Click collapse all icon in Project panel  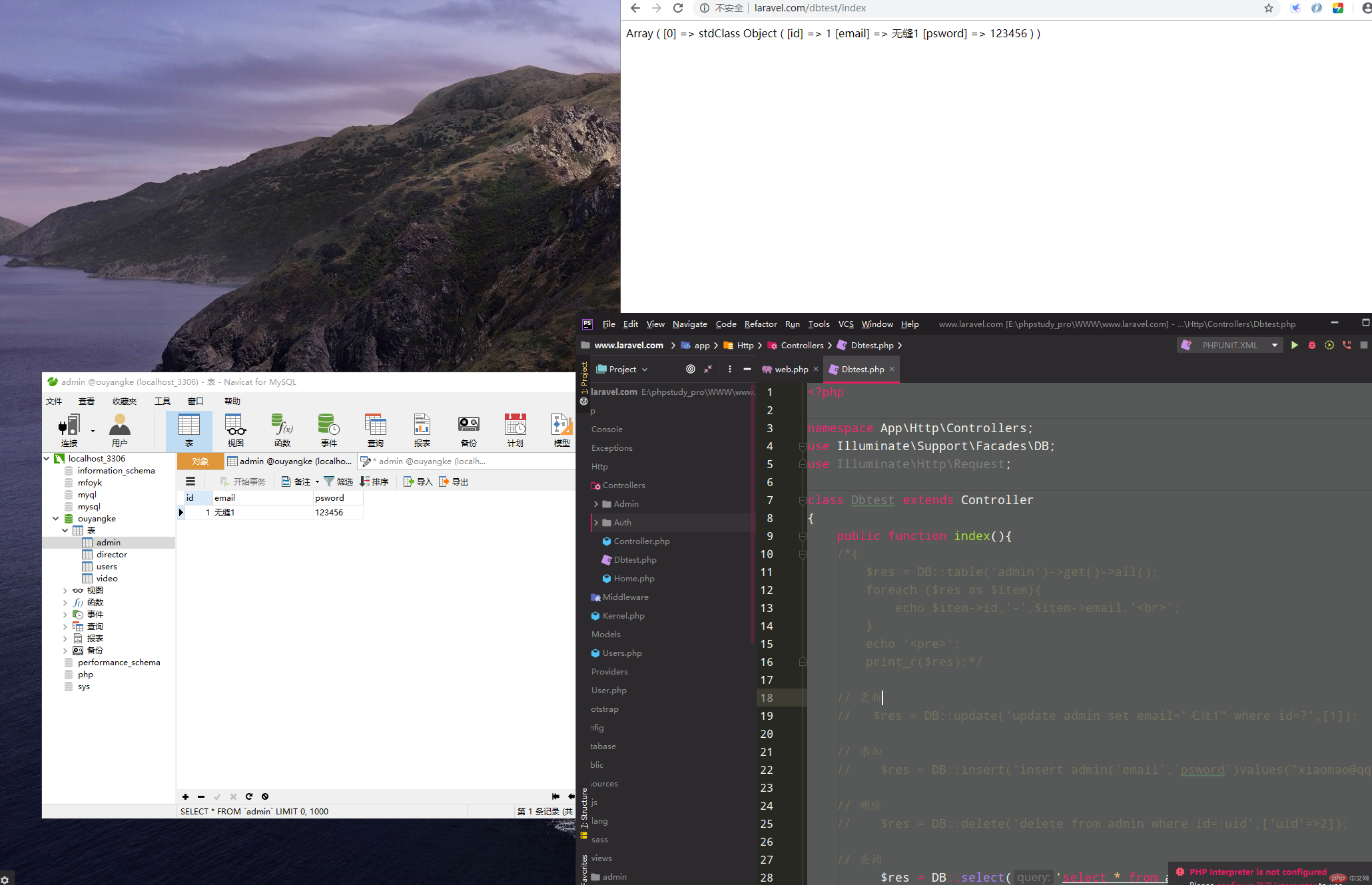[708, 369]
